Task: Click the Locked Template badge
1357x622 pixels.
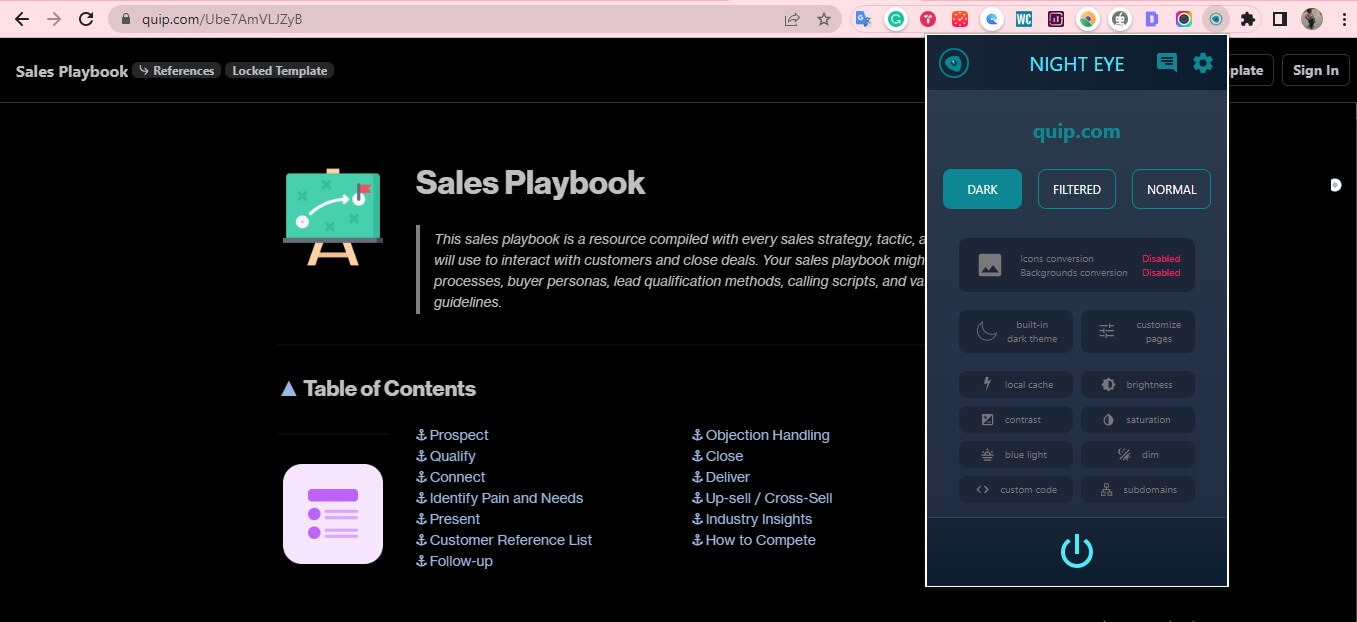Action: point(279,71)
